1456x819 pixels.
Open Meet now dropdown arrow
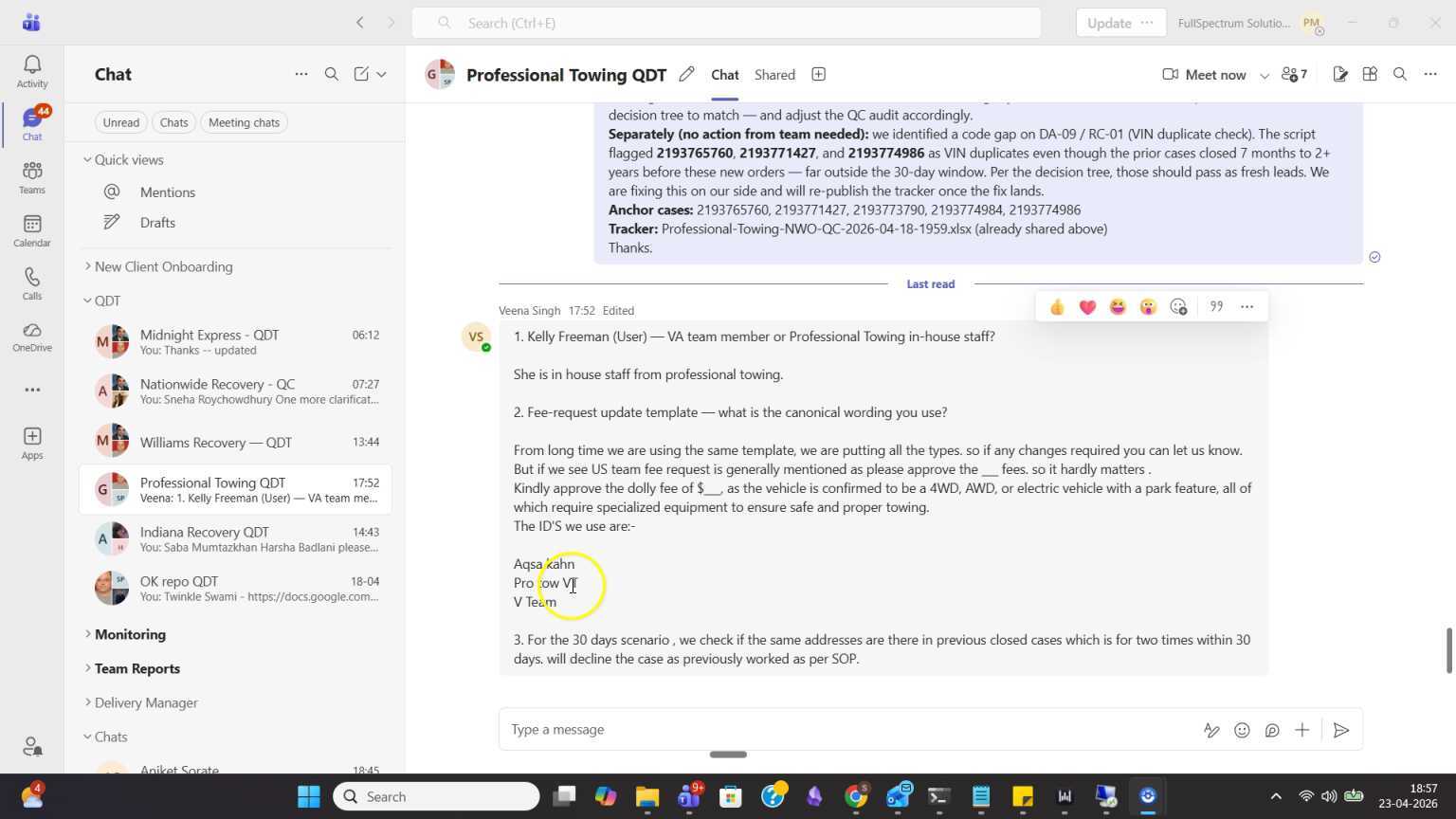click(1264, 75)
